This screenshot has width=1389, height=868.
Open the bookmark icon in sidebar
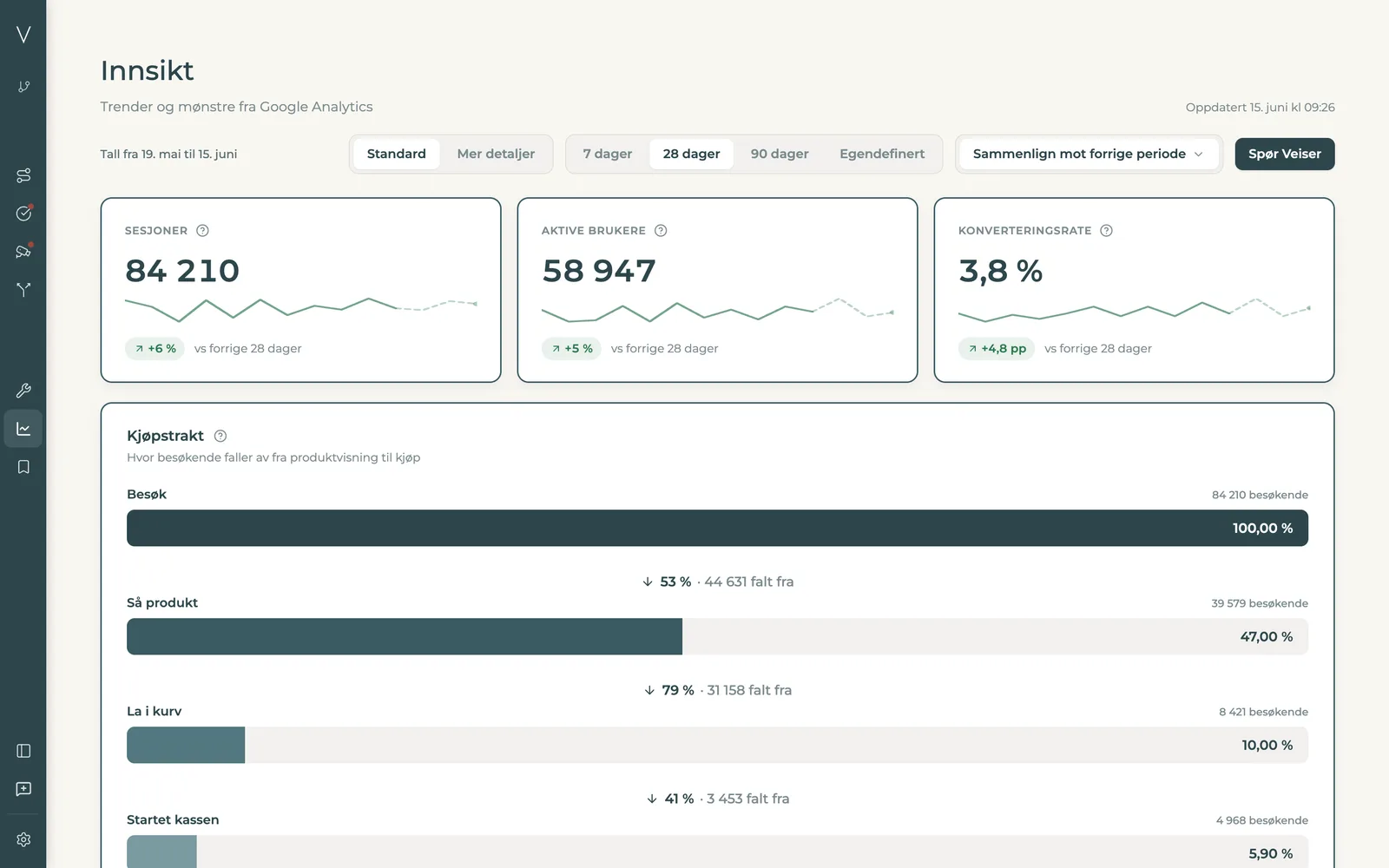[23, 467]
